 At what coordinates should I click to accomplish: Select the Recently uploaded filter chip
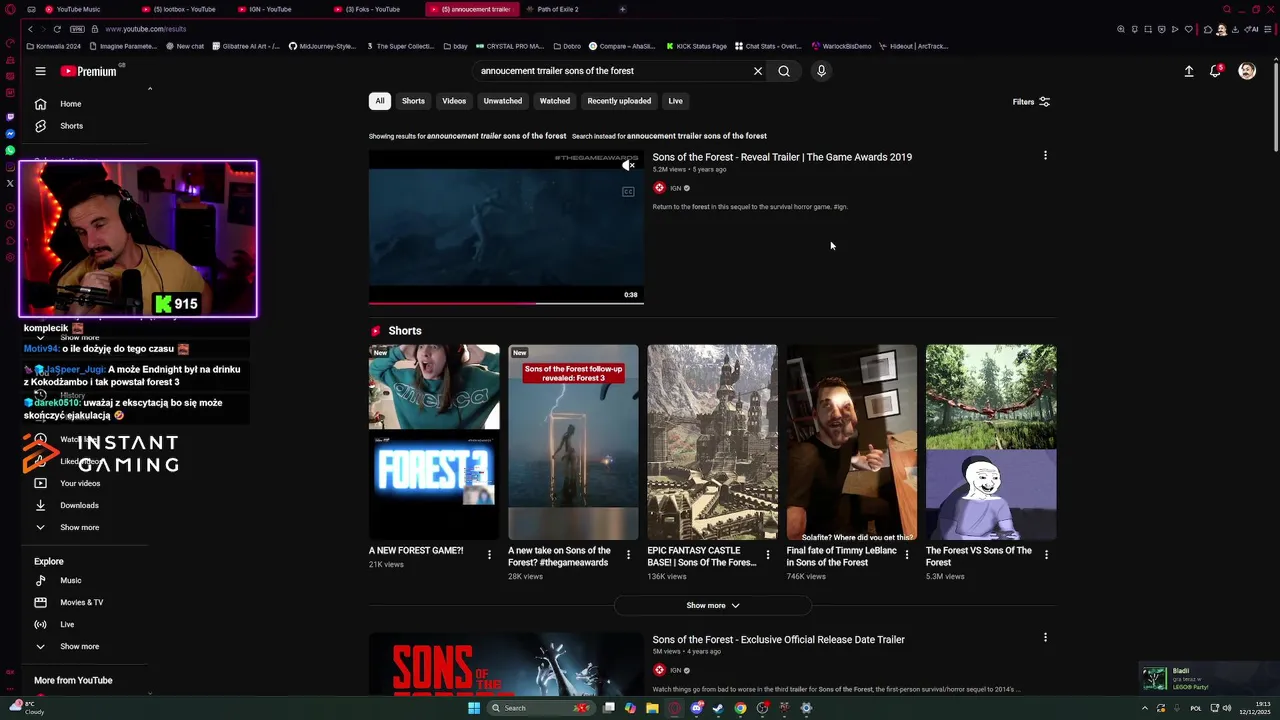[x=619, y=101]
